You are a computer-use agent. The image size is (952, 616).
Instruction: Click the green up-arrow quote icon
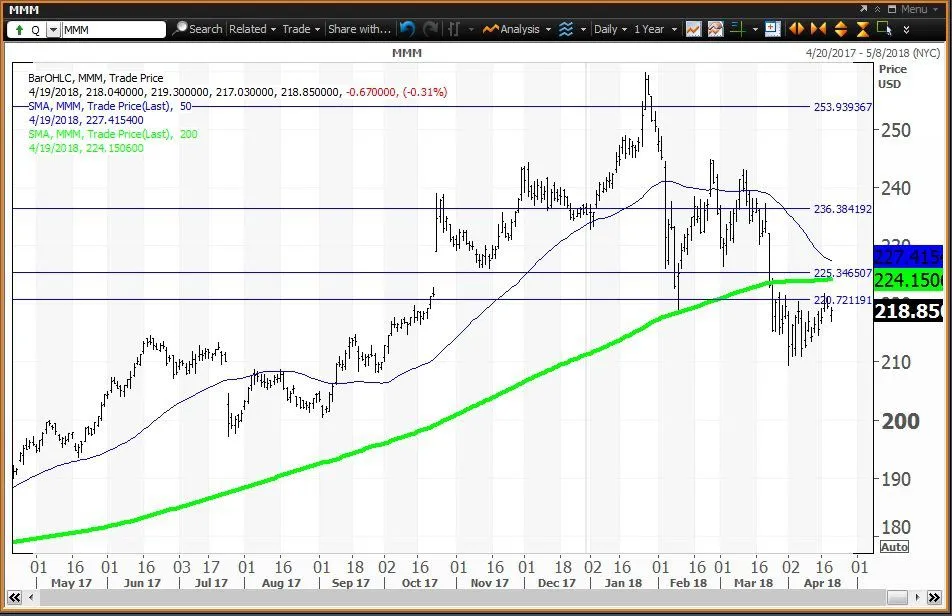(19, 30)
